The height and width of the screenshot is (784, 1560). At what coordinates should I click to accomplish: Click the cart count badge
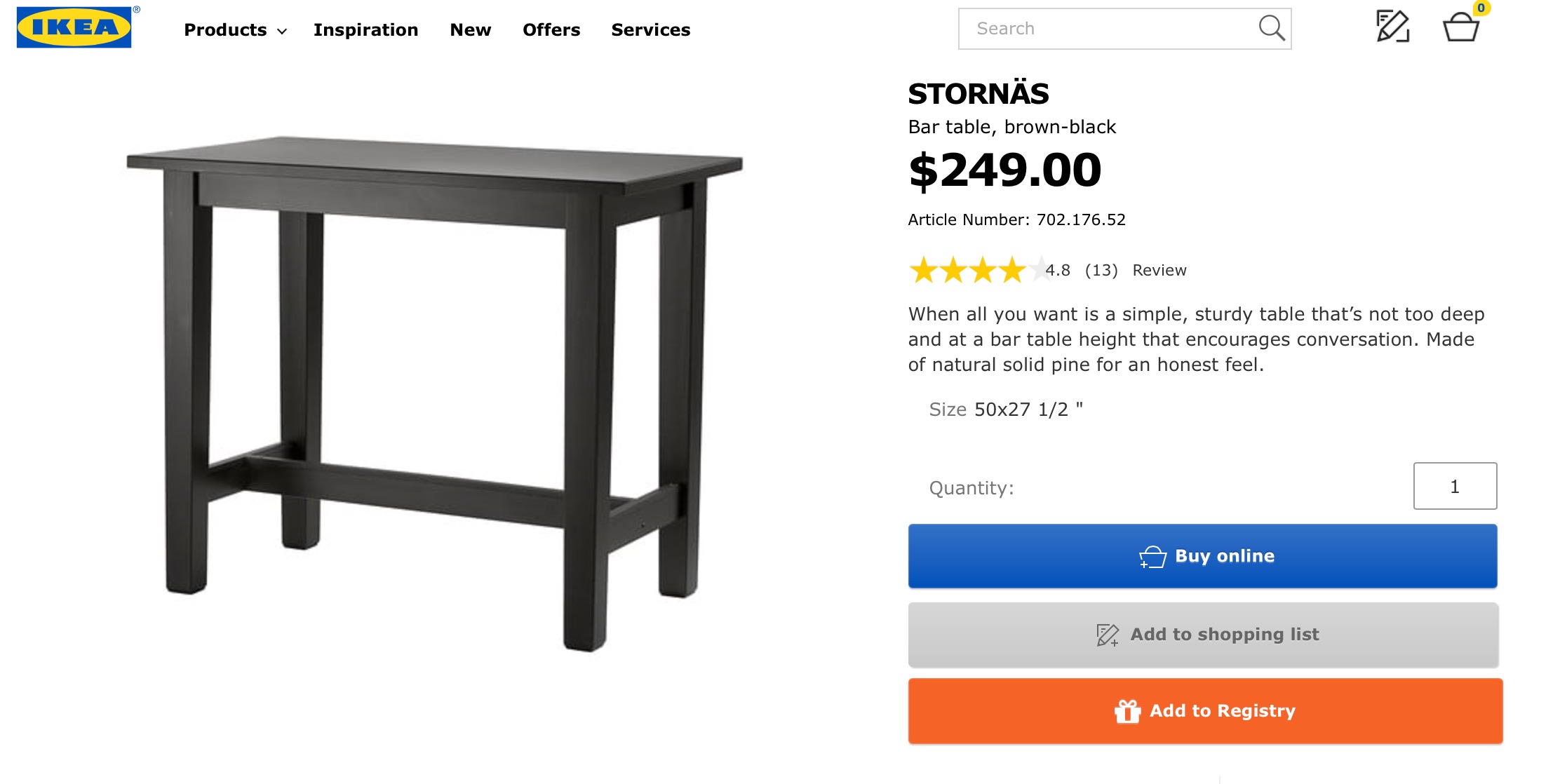click(1481, 8)
